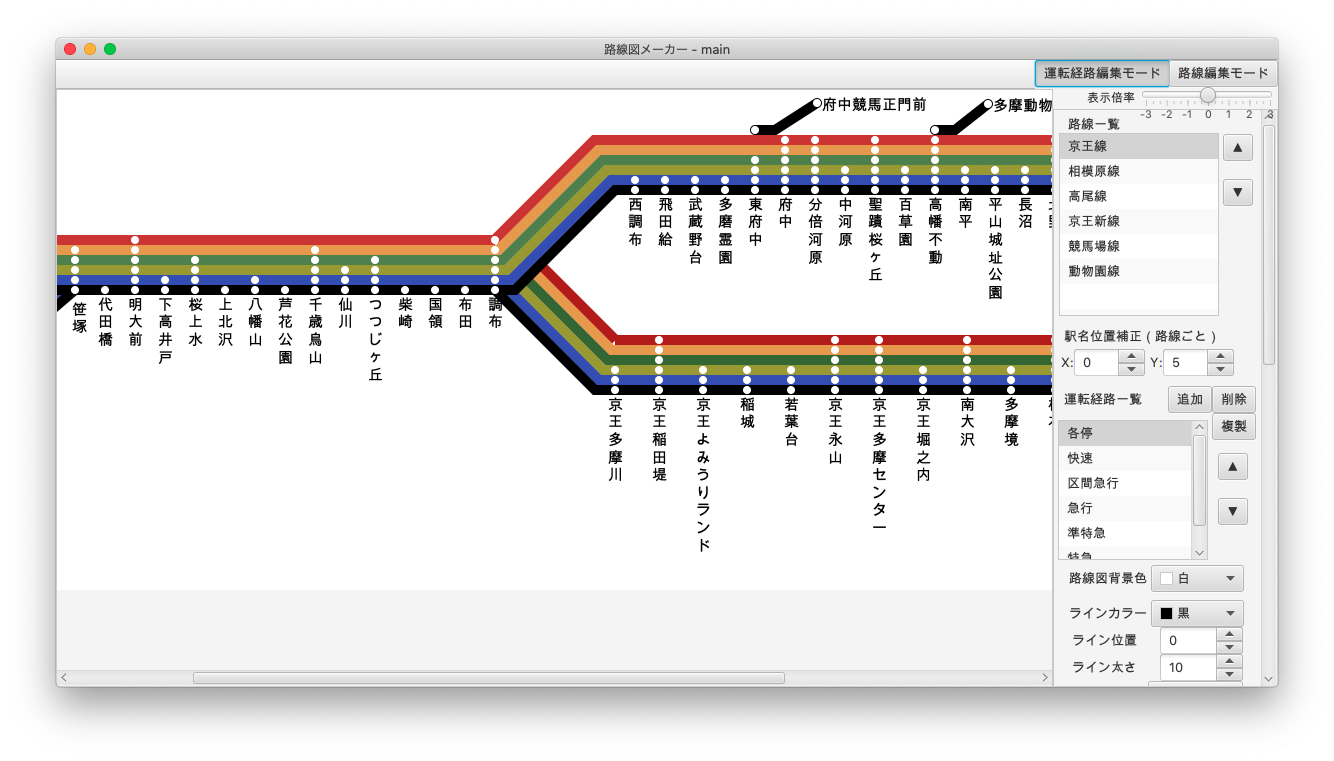This screenshot has height=761, width=1334.
Task: Increase the X station-name offset
Action: pyautogui.click(x=1131, y=356)
